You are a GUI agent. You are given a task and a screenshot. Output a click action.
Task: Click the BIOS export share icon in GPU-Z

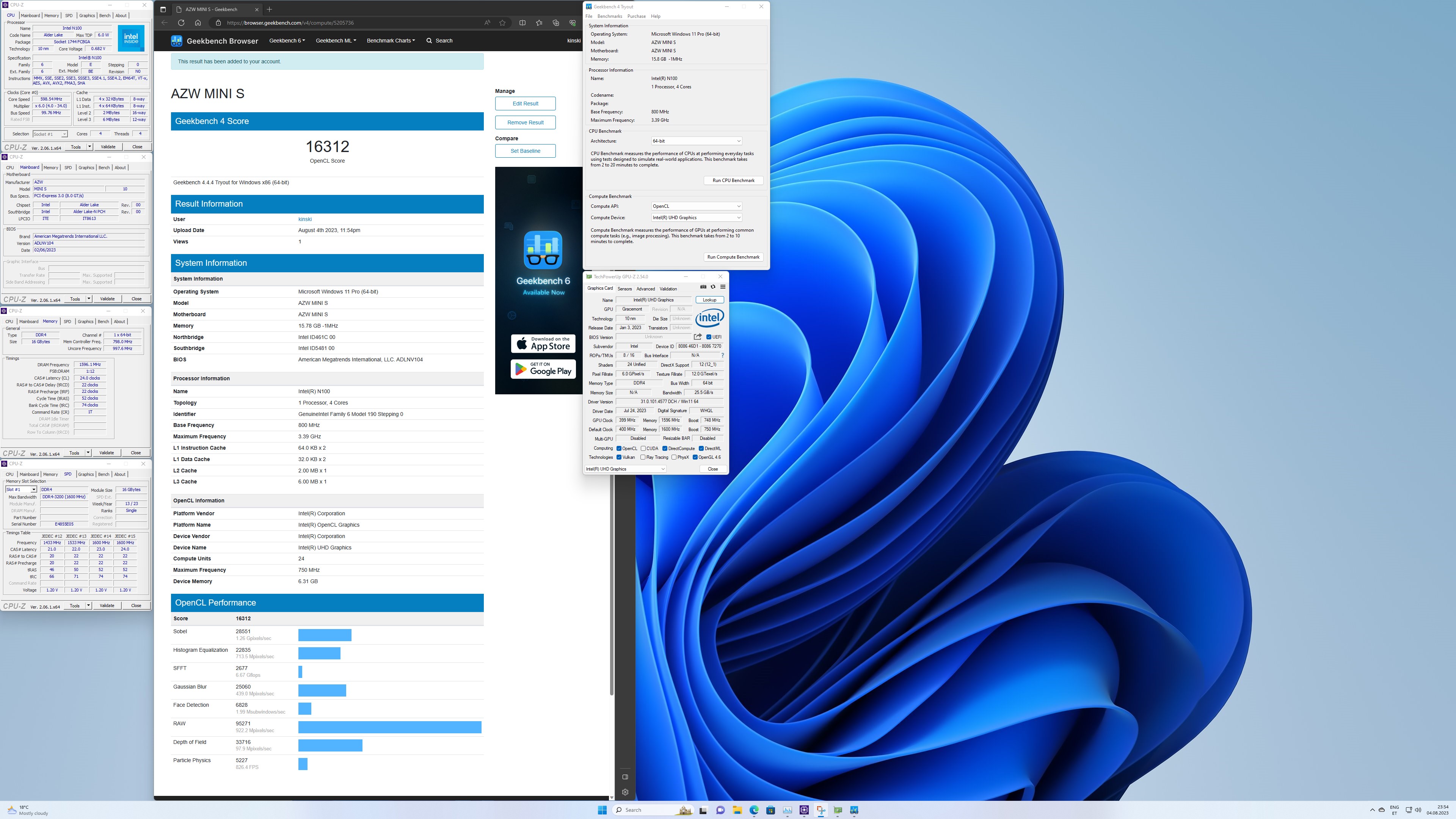[x=698, y=337]
